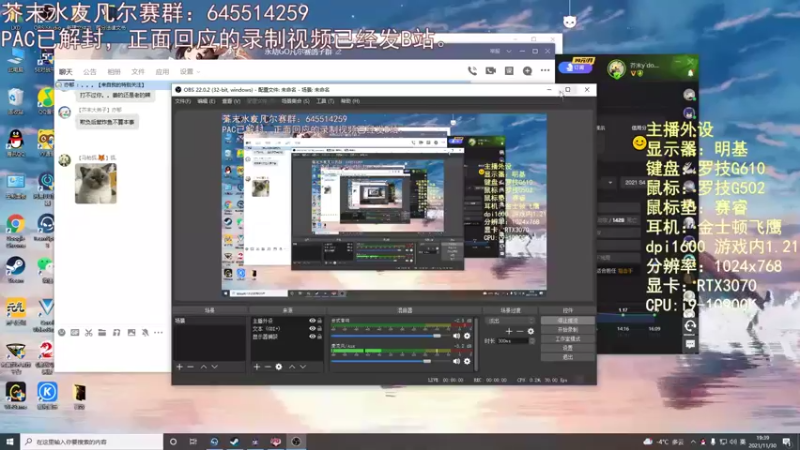Add a scene transition with plus icon

tap(509, 331)
